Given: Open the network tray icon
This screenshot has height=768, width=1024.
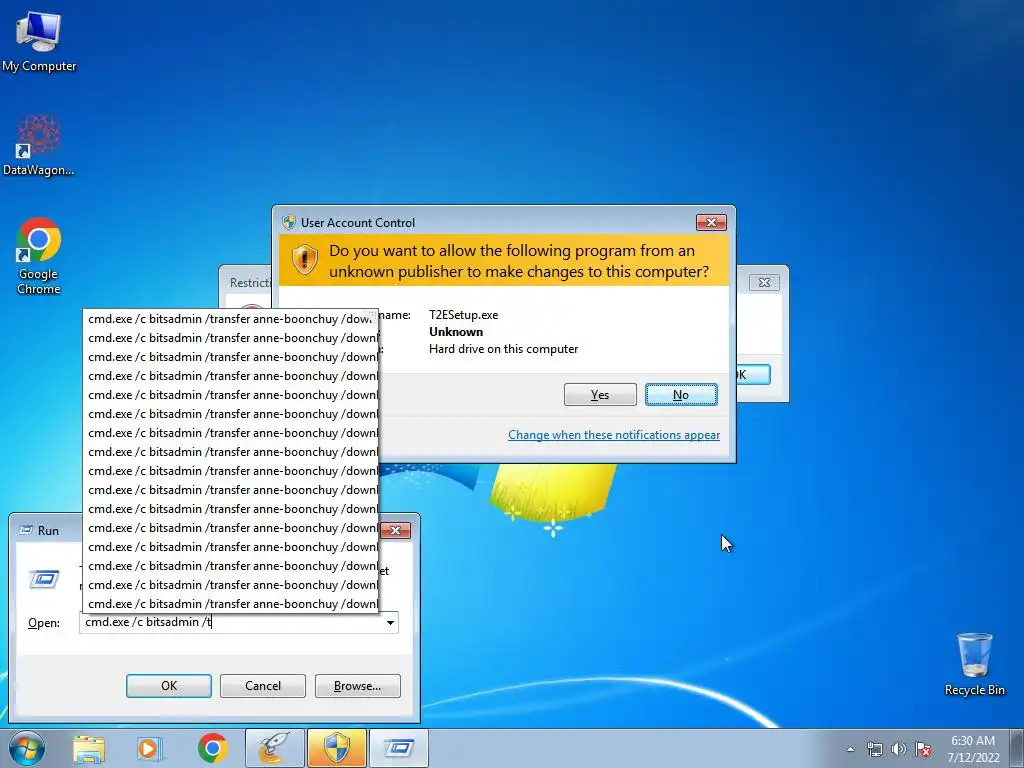Looking at the screenshot, I should click(874, 749).
